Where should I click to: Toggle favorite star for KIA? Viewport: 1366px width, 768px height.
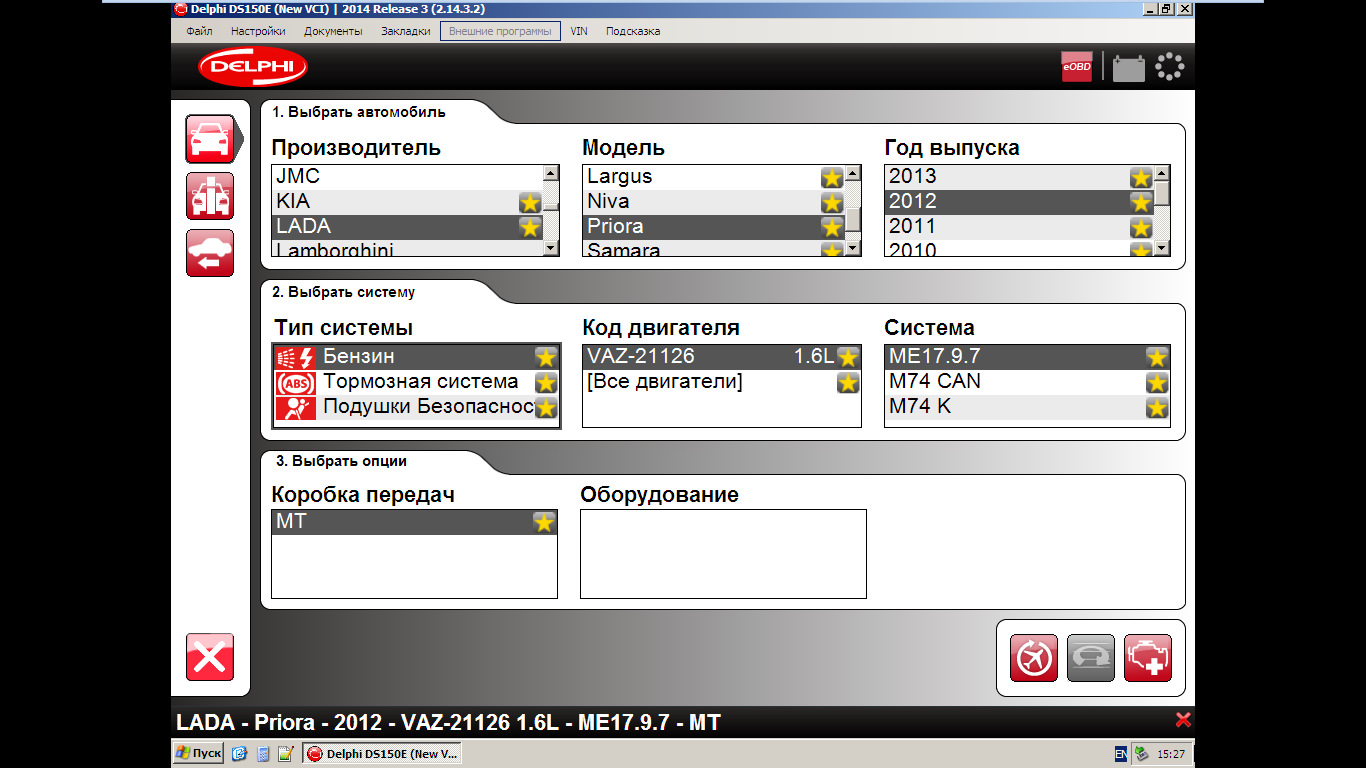click(530, 203)
